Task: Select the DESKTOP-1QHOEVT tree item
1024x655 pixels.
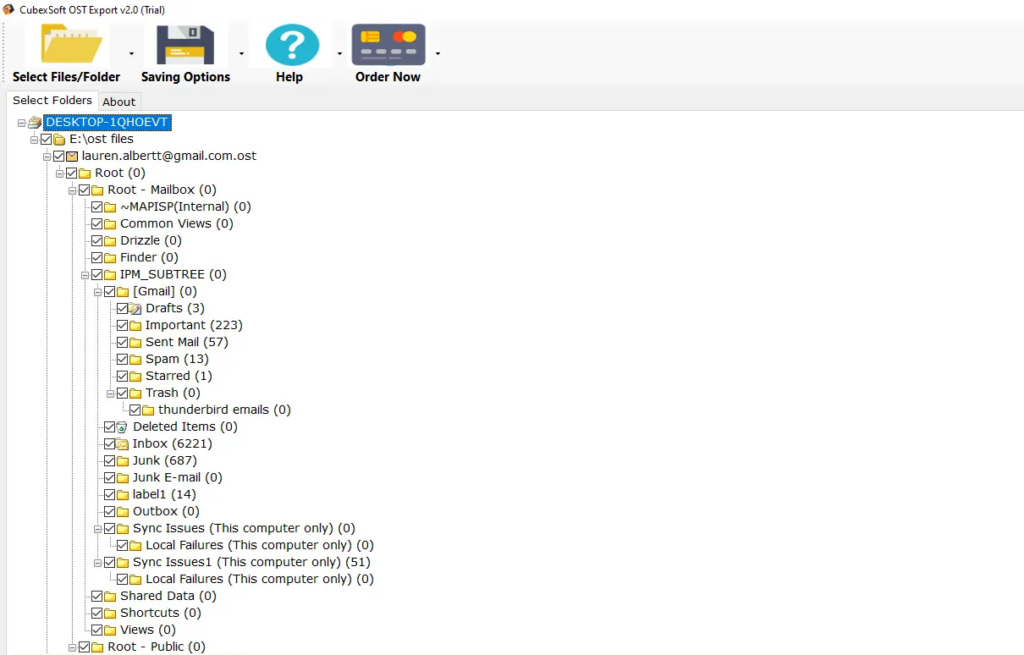Action: tap(107, 122)
